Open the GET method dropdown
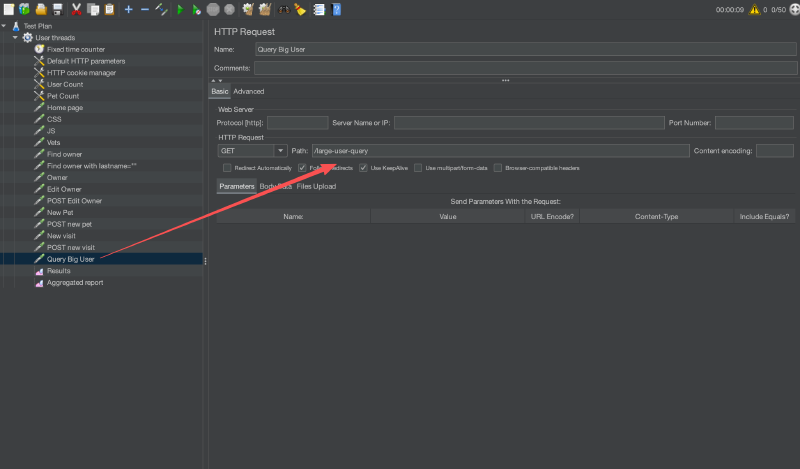The height and width of the screenshot is (469, 800). click(x=253, y=151)
